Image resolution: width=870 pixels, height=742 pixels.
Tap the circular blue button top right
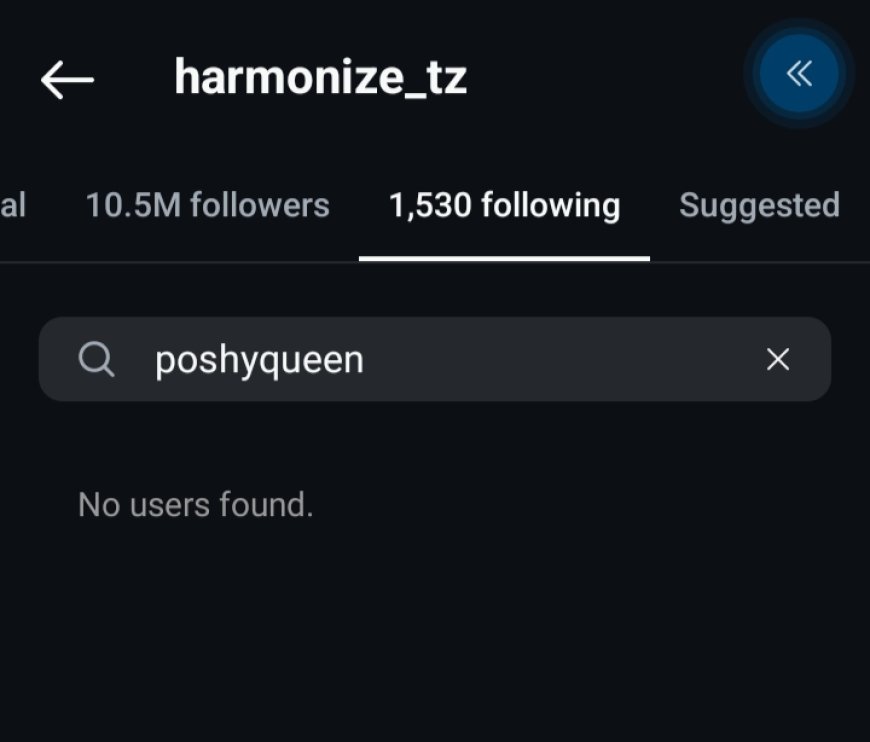pyautogui.click(x=798, y=73)
